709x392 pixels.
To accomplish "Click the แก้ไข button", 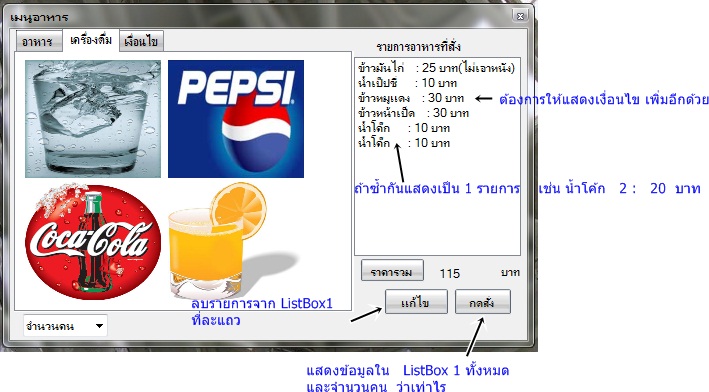I will (x=416, y=302).
